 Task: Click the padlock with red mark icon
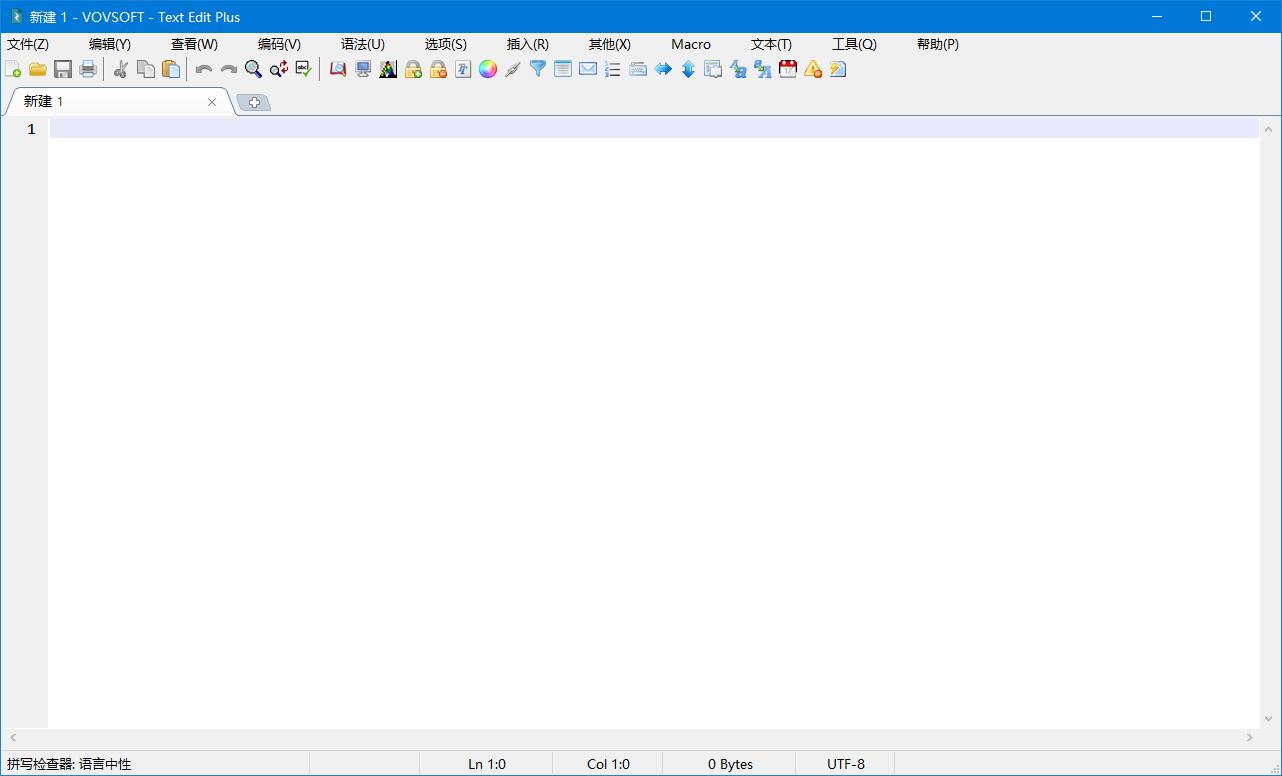click(438, 69)
